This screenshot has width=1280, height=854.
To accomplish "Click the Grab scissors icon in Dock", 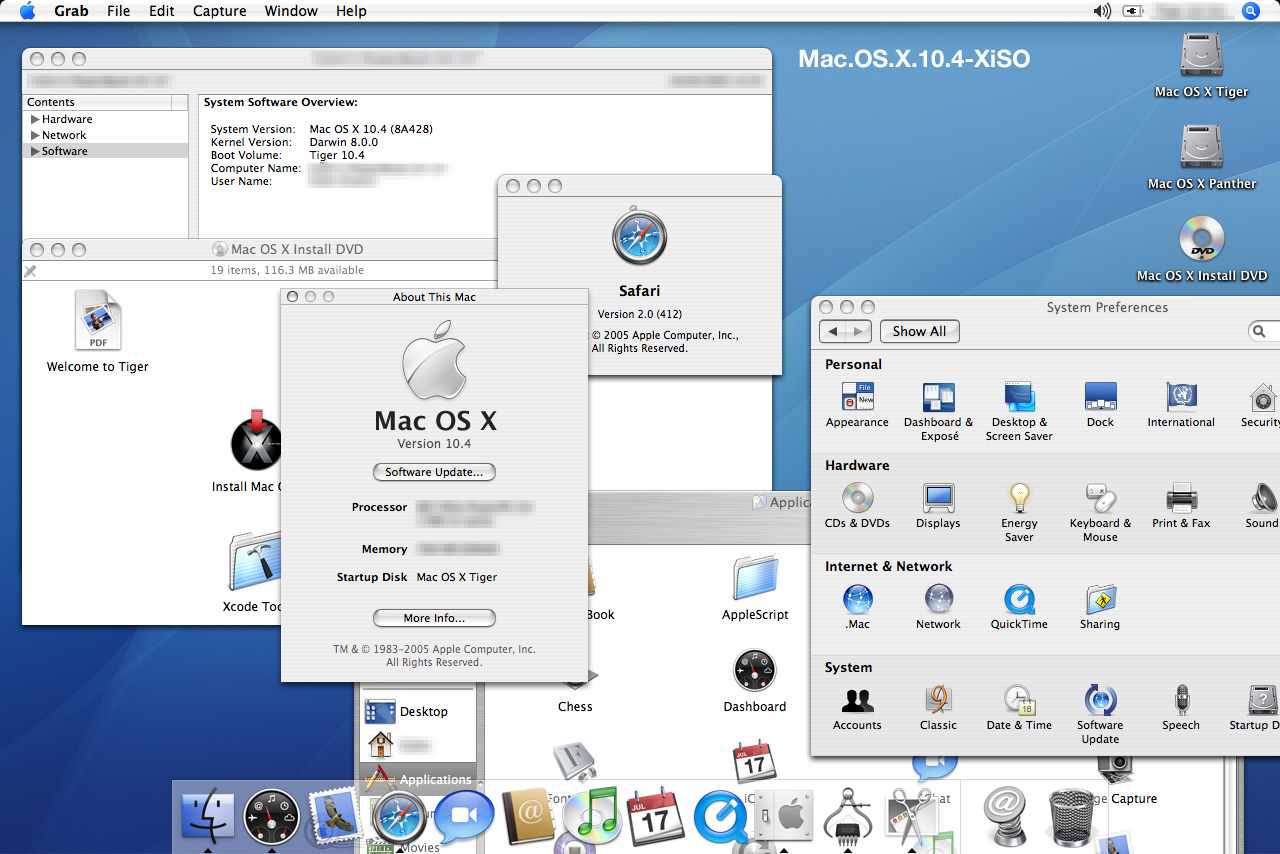I will click(x=910, y=816).
